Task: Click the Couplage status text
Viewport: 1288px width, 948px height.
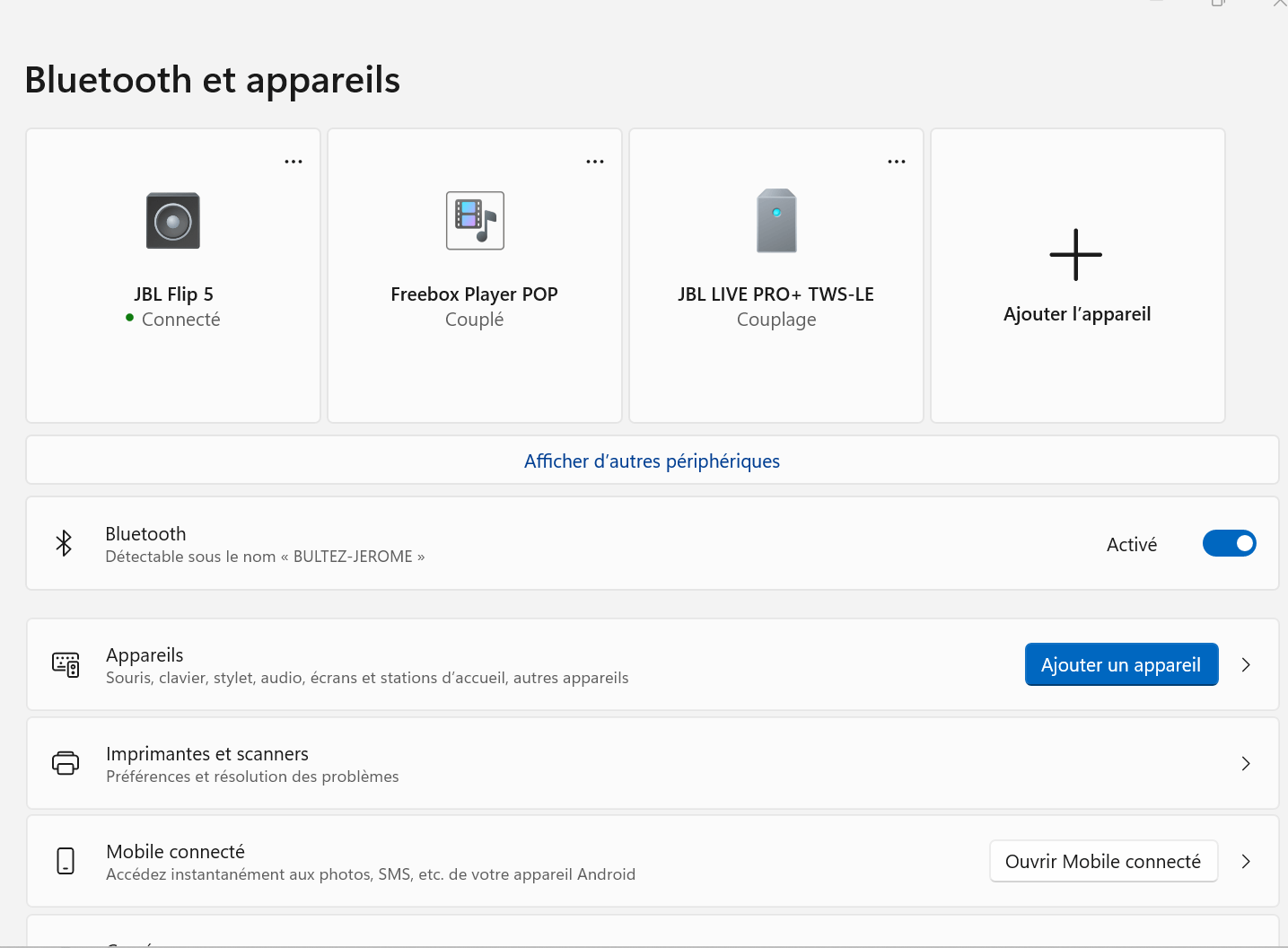Action: coord(776,320)
